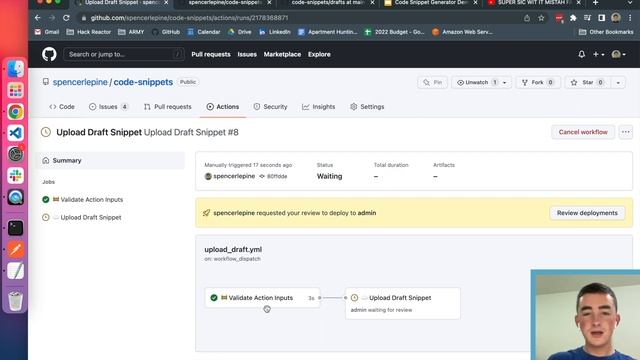The height and width of the screenshot is (360, 640).
Task: Click the Validate Action Inputs graph node
Action: point(262,298)
